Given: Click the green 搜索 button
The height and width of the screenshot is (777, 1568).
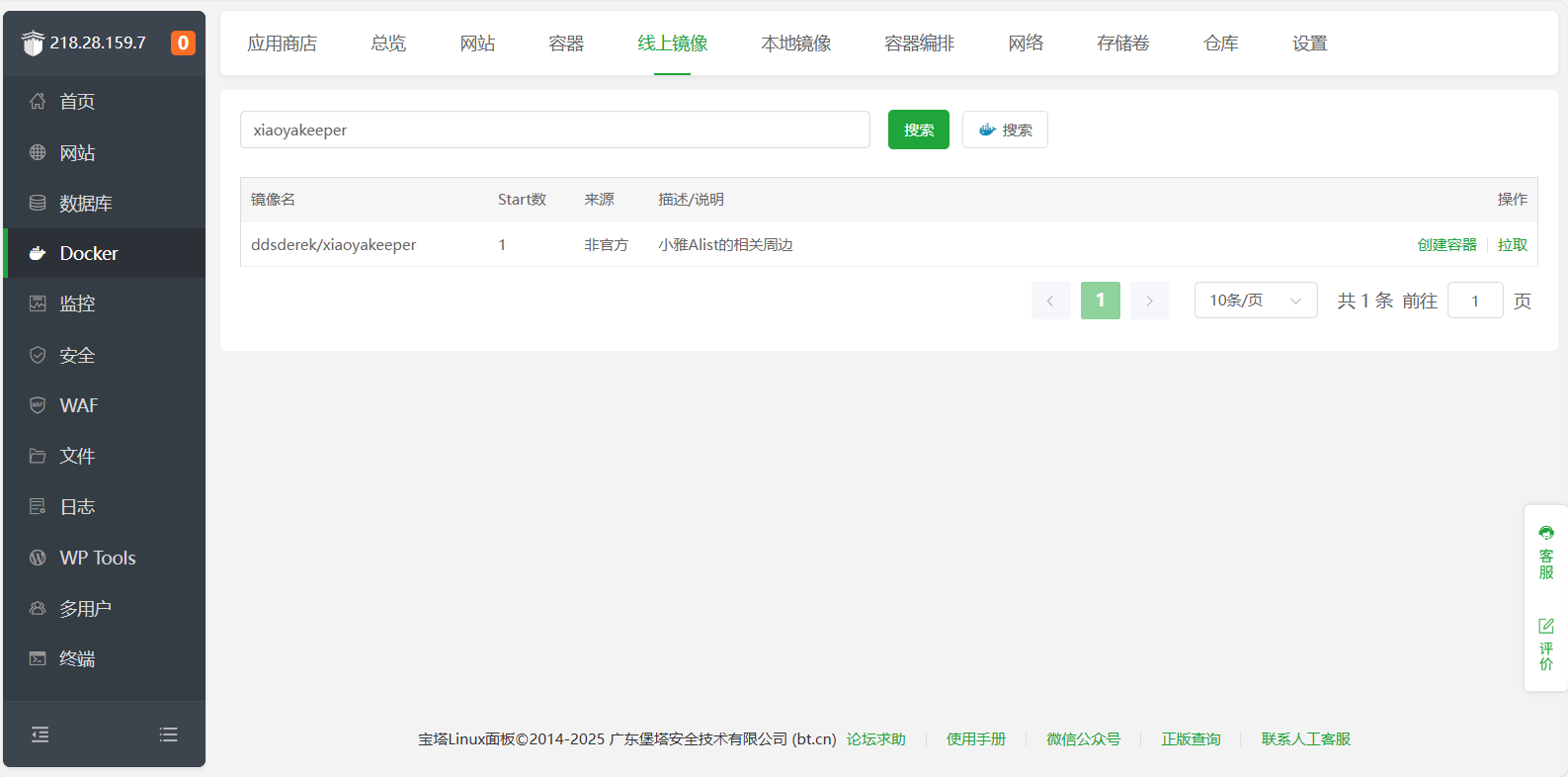Looking at the screenshot, I should tap(919, 129).
